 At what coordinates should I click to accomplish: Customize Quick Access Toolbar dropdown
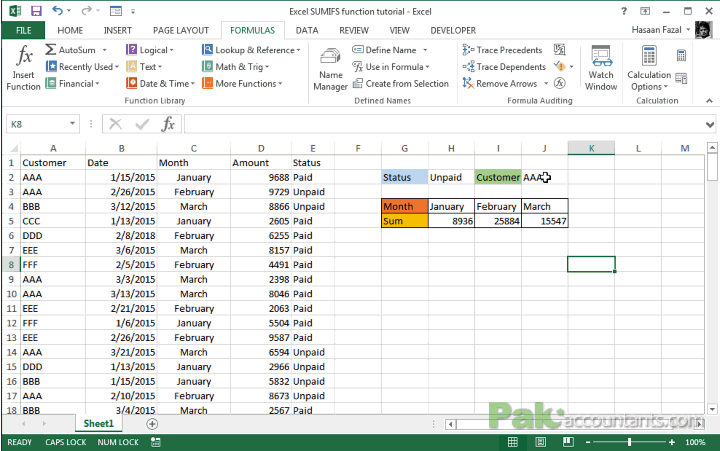pyautogui.click(x=133, y=11)
